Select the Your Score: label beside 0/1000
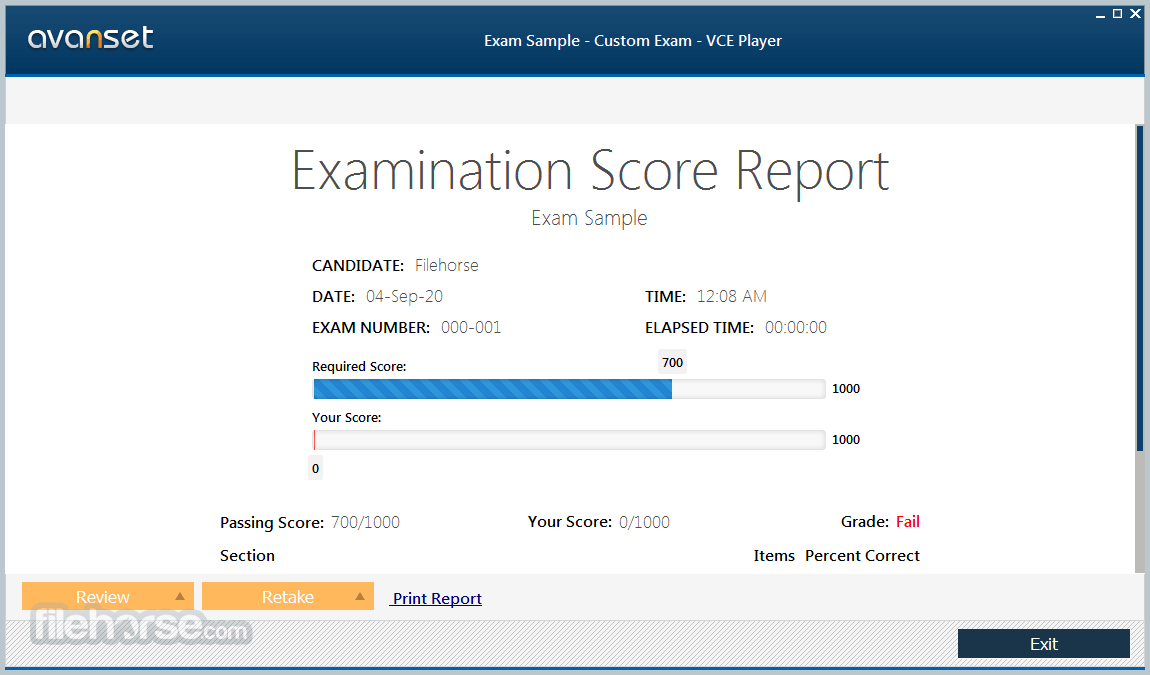 point(569,522)
